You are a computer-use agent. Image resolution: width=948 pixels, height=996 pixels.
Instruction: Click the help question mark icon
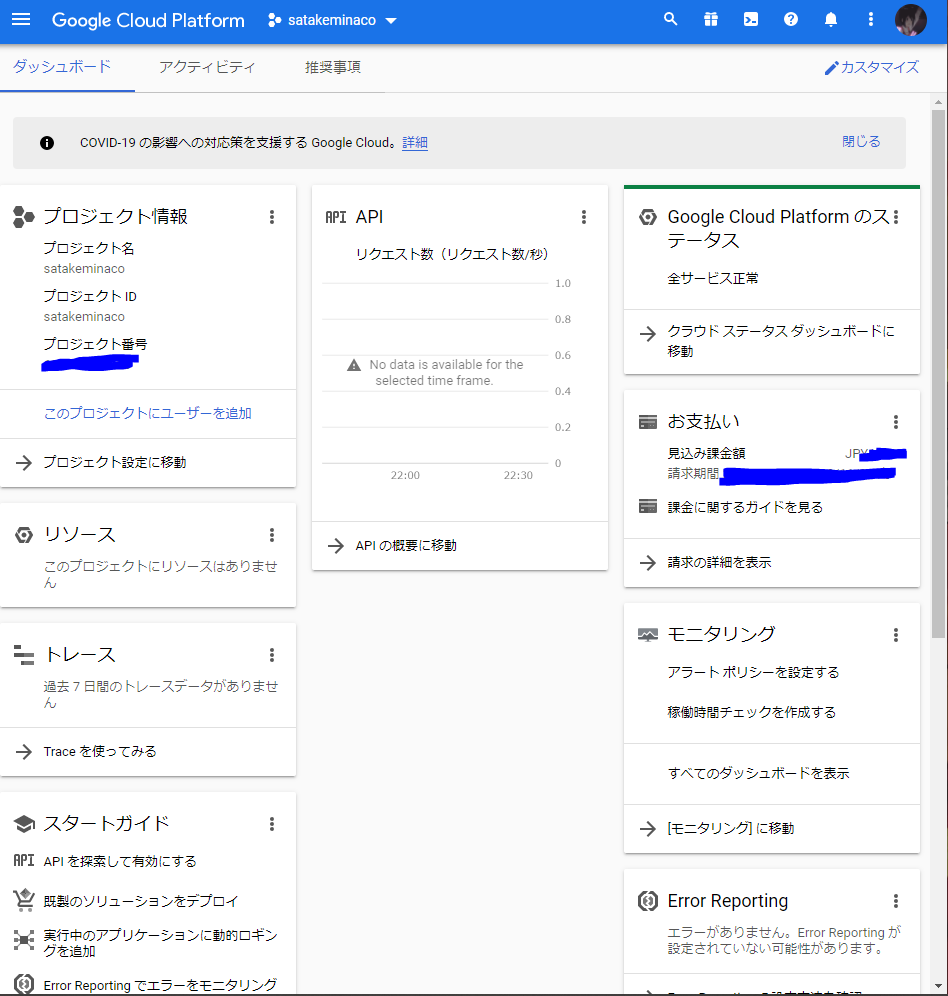pyautogui.click(x=791, y=19)
